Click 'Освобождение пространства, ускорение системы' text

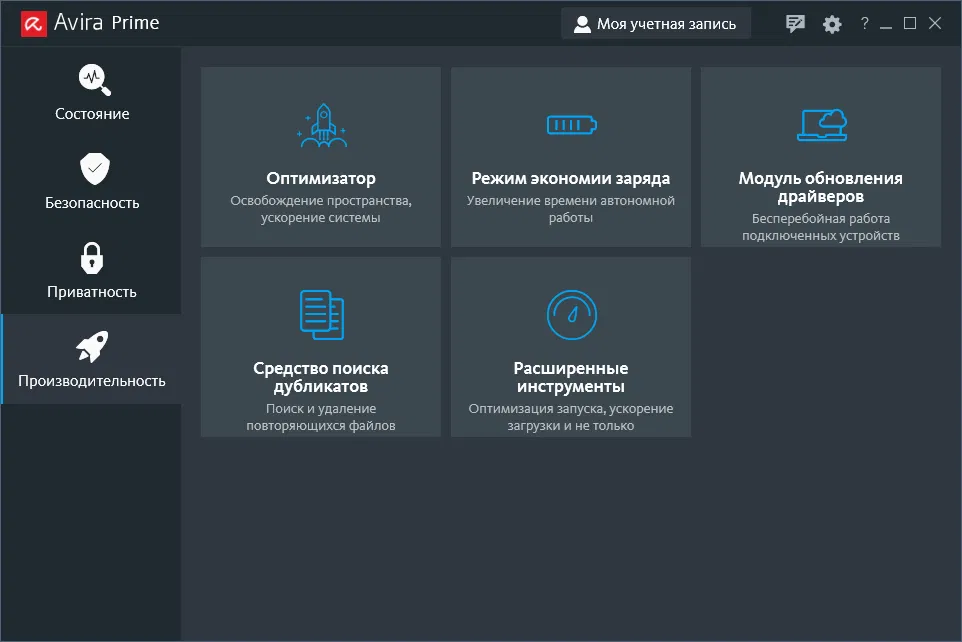point(321,209)
